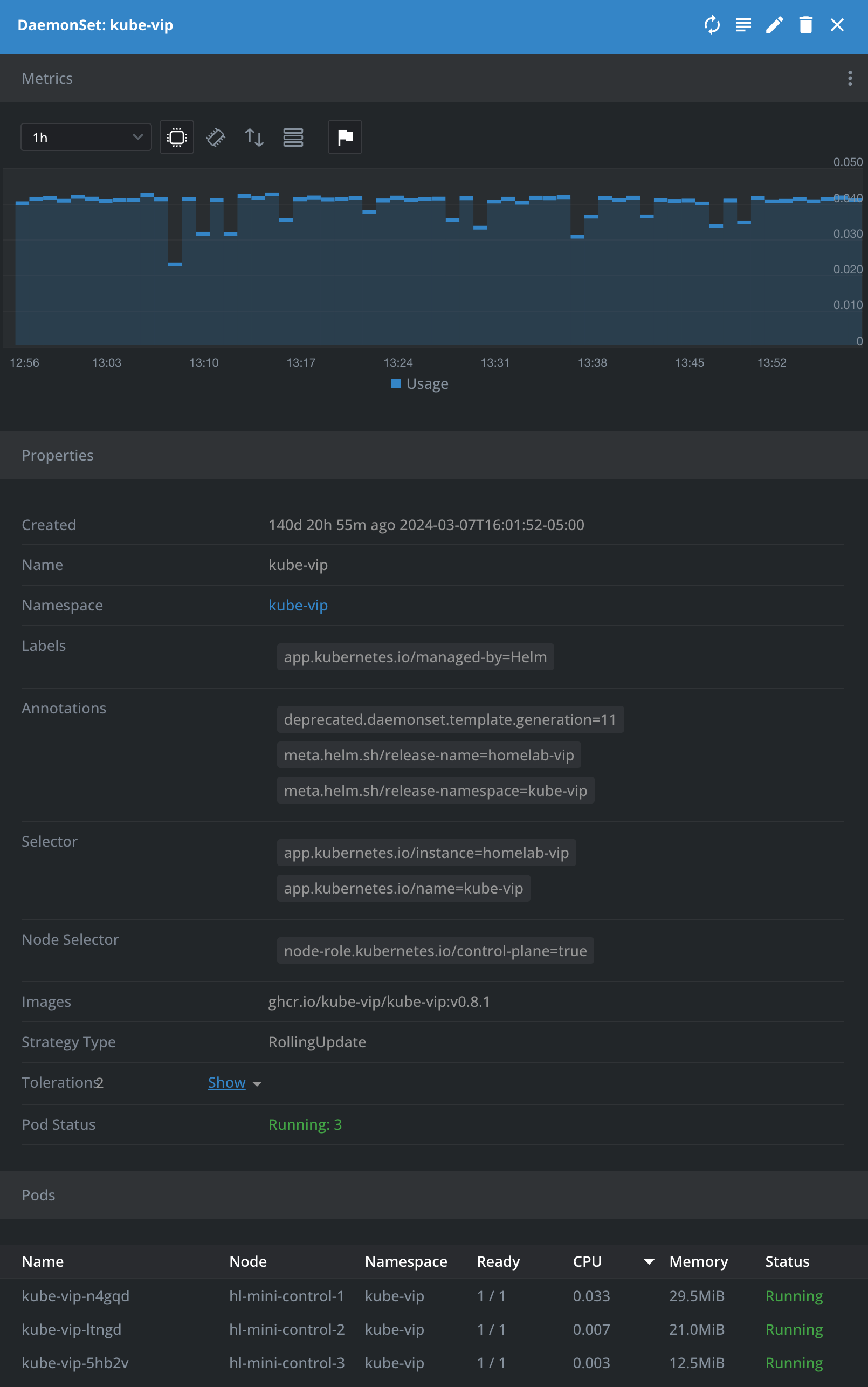
Task: Click the node hl-mini-control-1 entry
Action: pyautogui.click(x=286, y=1296)
